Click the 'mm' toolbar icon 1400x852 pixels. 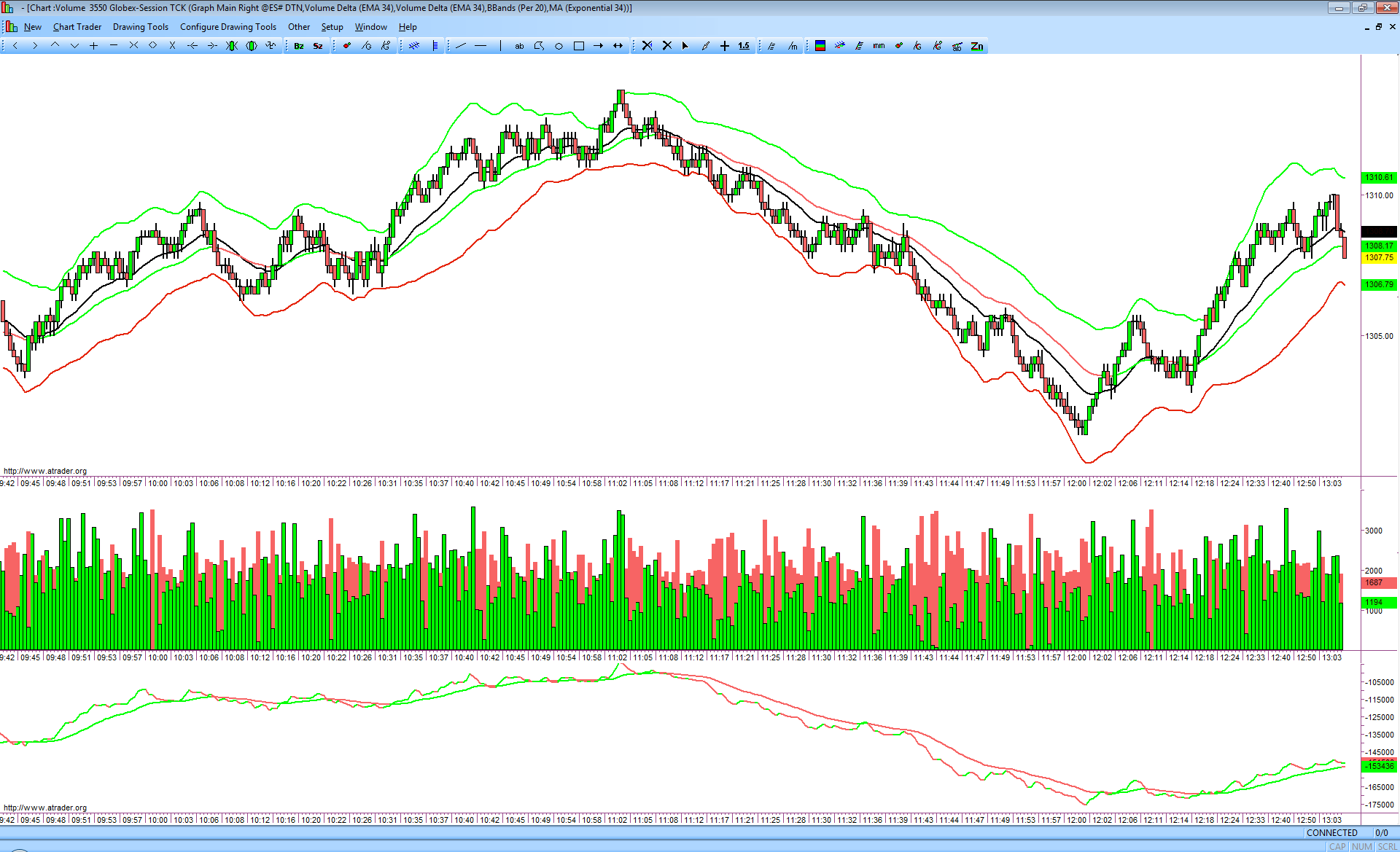pos(879,46)
